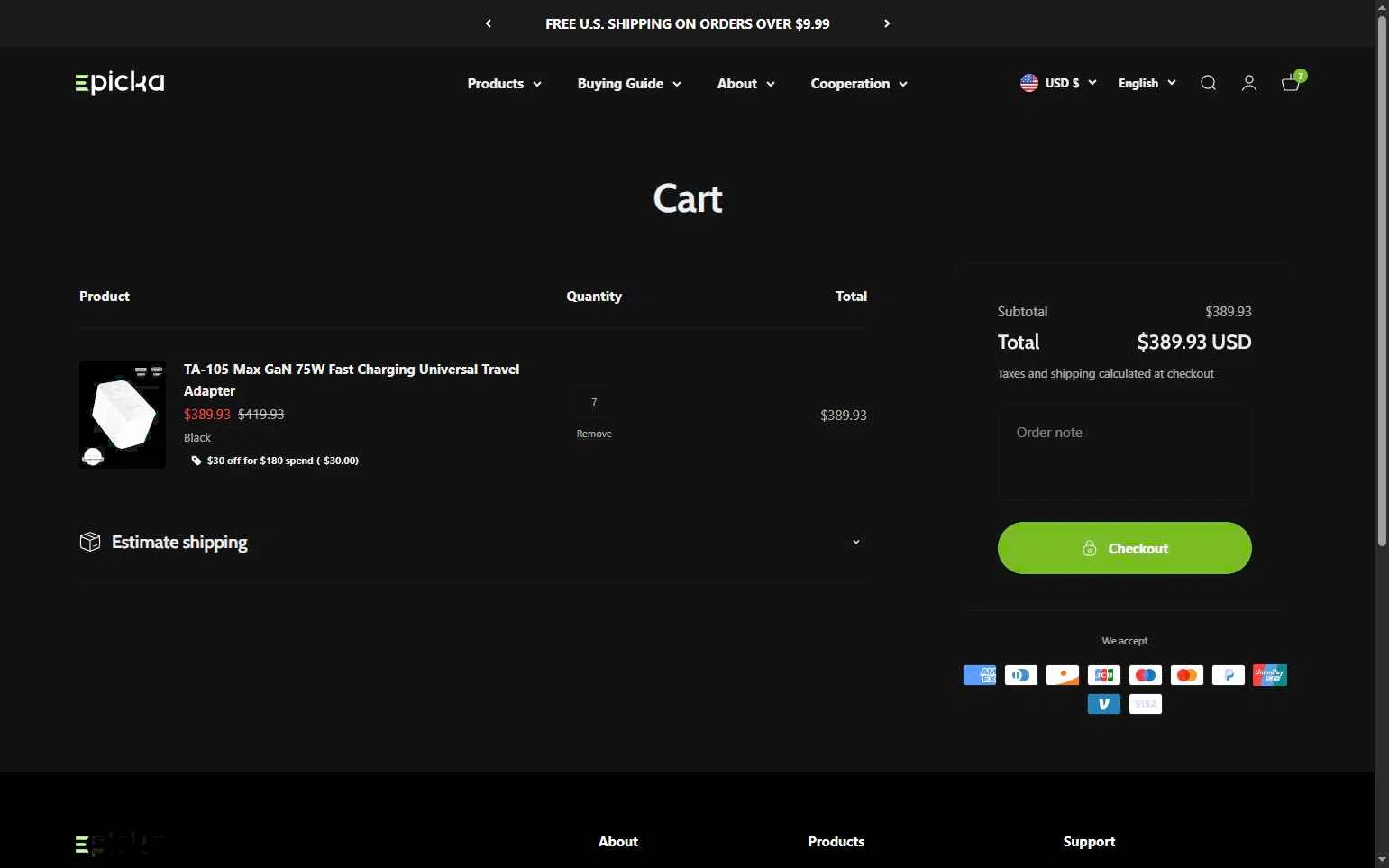Remove the travel adapter from cart
Image resolution: width=1389 pixels, height=868 pixels.
pyautogui.click(x=594, y=434)
